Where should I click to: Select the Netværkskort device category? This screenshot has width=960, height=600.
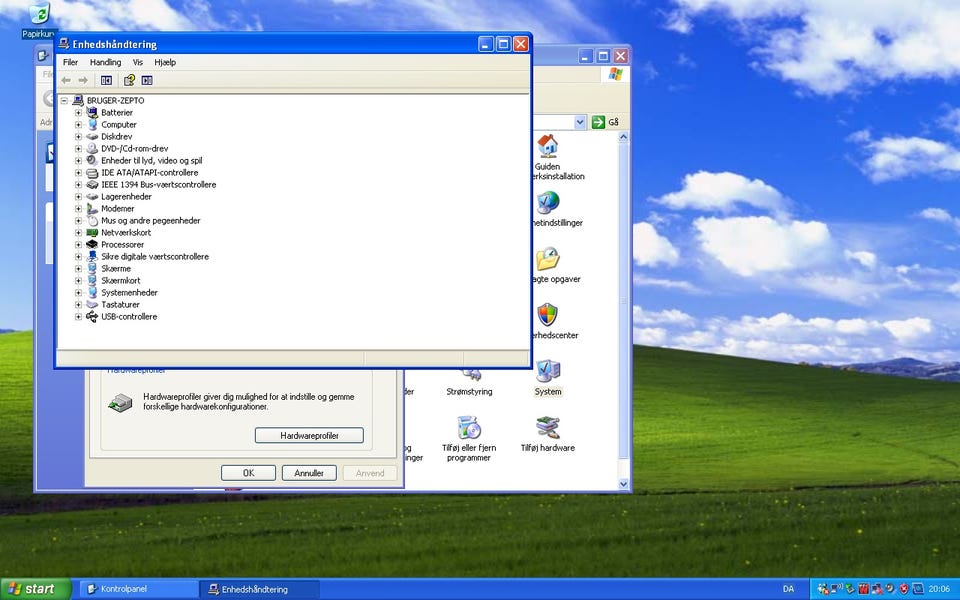pos(126,233)
